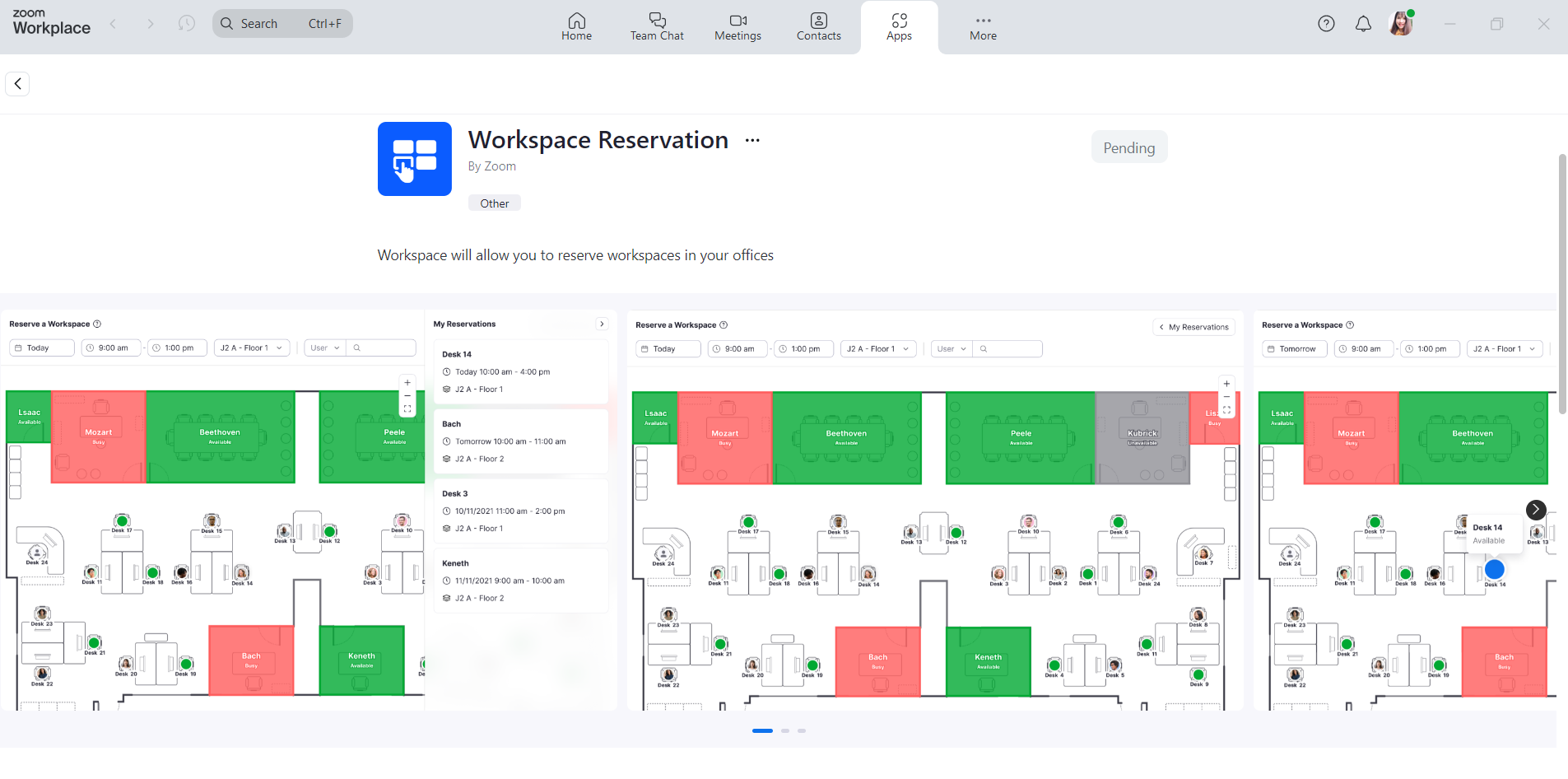Advance carousel with next arrow
Image resolution: width=1568 pixels, height=779 pixels.
click(1535, 510)
